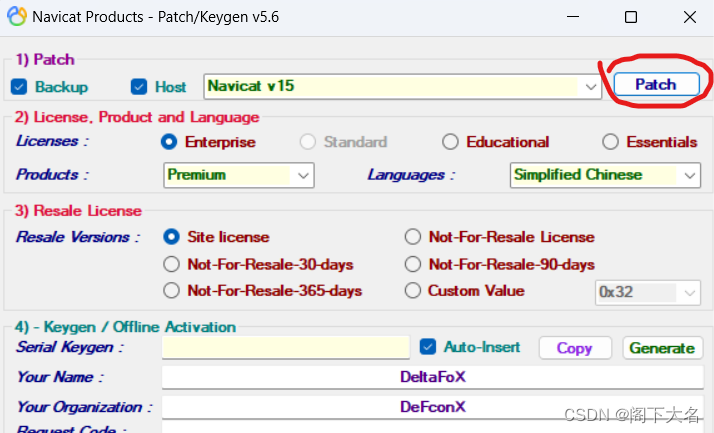Viewport: 714px width, 433px height.
Task: Minimize the Patch/Keygen window
Action: point(573,17)
